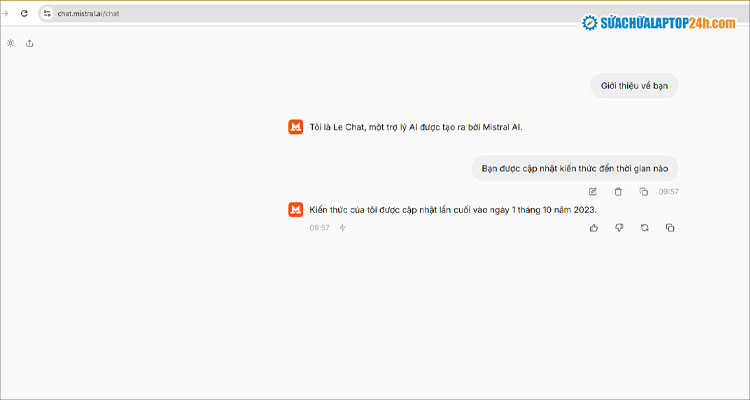Viewport: 750px width, 400px height.
Task: Click the lightning bolt icon beside 09:57
Action: pos(342,228)
